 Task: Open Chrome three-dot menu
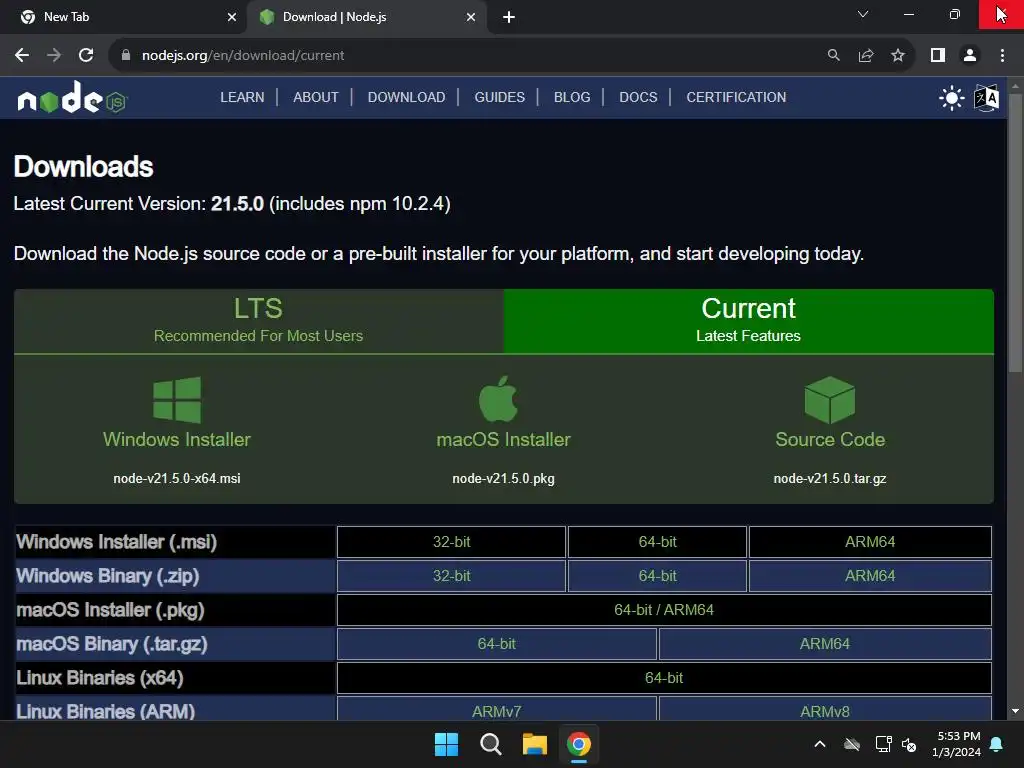[1002, 56]
